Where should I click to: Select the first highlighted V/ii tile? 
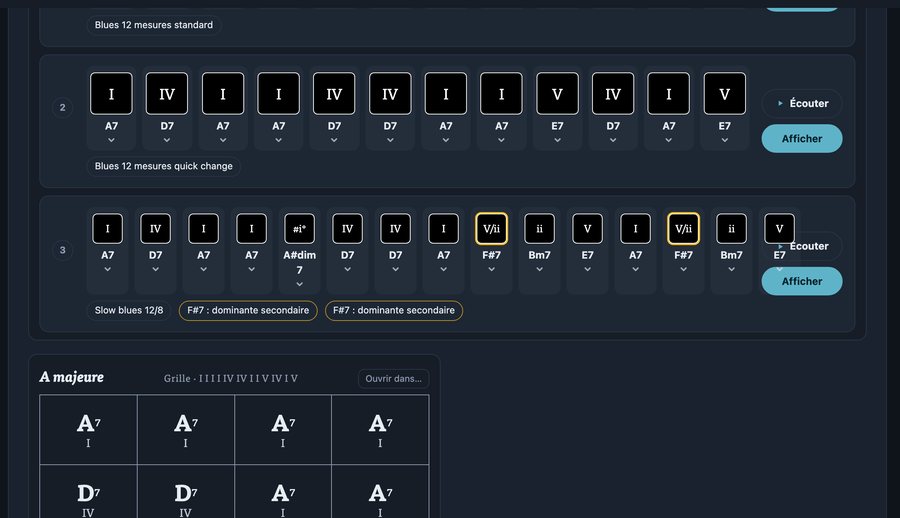click(x=491, y=229)
